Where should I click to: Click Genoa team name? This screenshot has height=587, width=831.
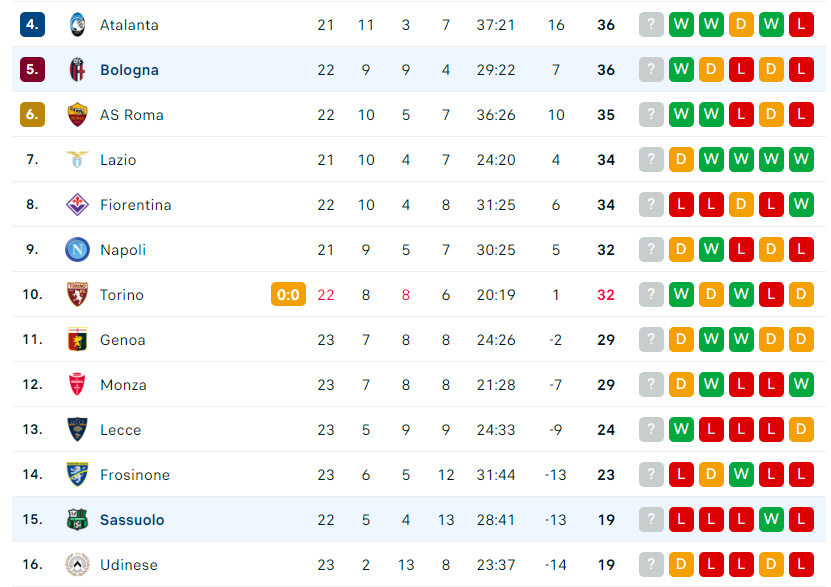pyautogui.click(x=122, y=340)
